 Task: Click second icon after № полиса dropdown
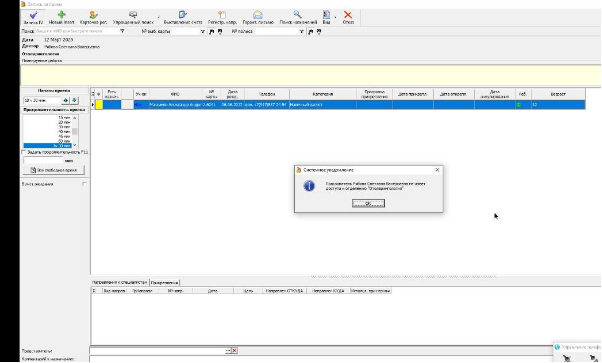(319, 31)
